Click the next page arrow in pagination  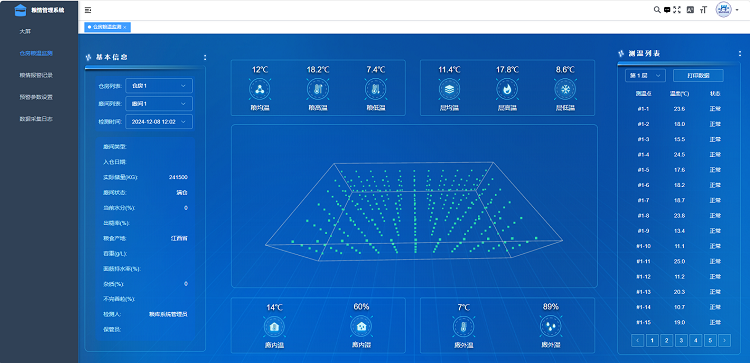(725, 341)
